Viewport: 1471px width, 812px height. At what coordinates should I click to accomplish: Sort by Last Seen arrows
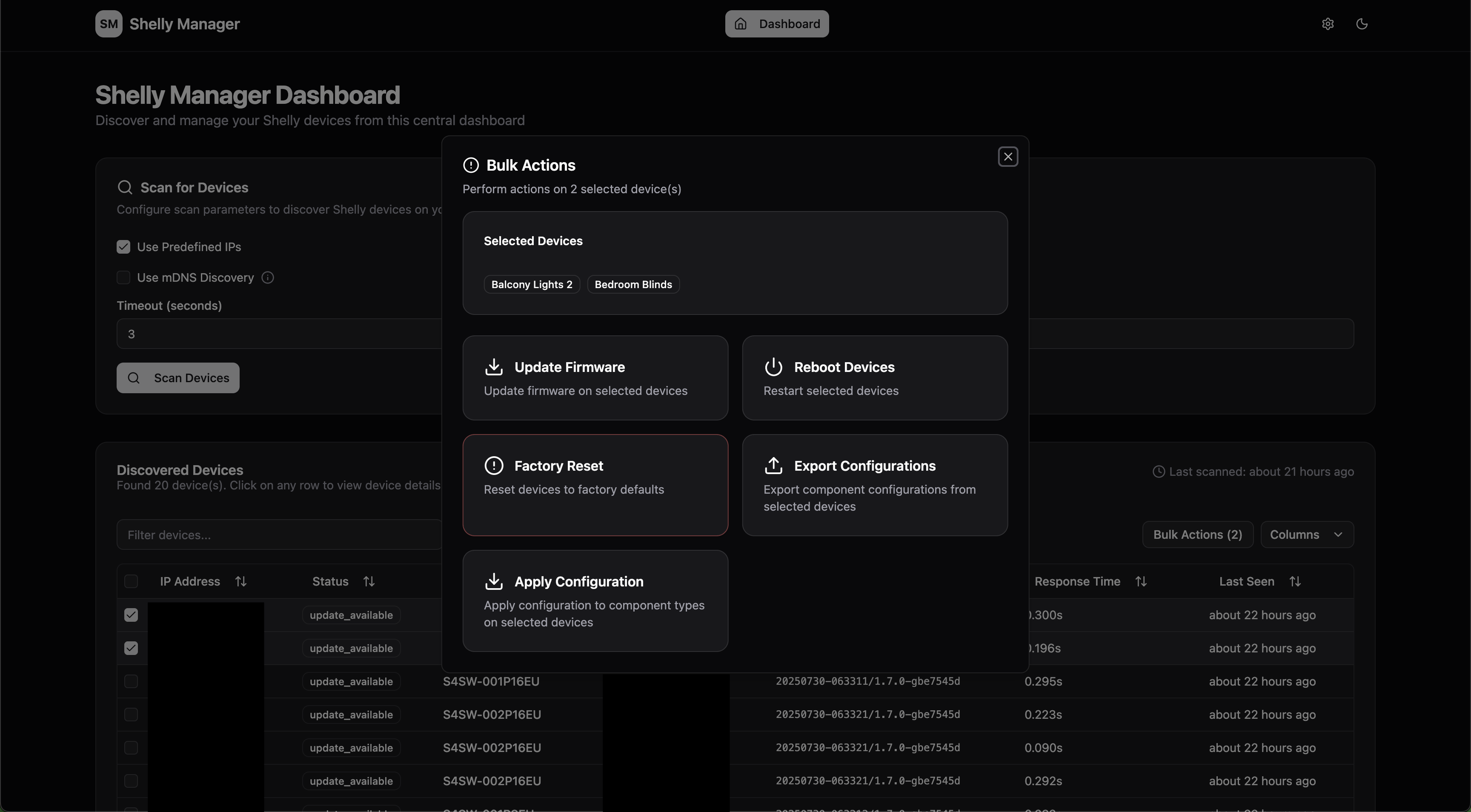coord(1295,581)
